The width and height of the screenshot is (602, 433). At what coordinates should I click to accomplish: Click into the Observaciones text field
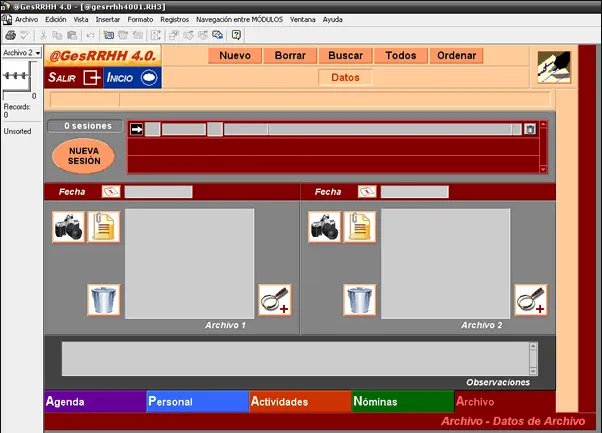(296, 359)
